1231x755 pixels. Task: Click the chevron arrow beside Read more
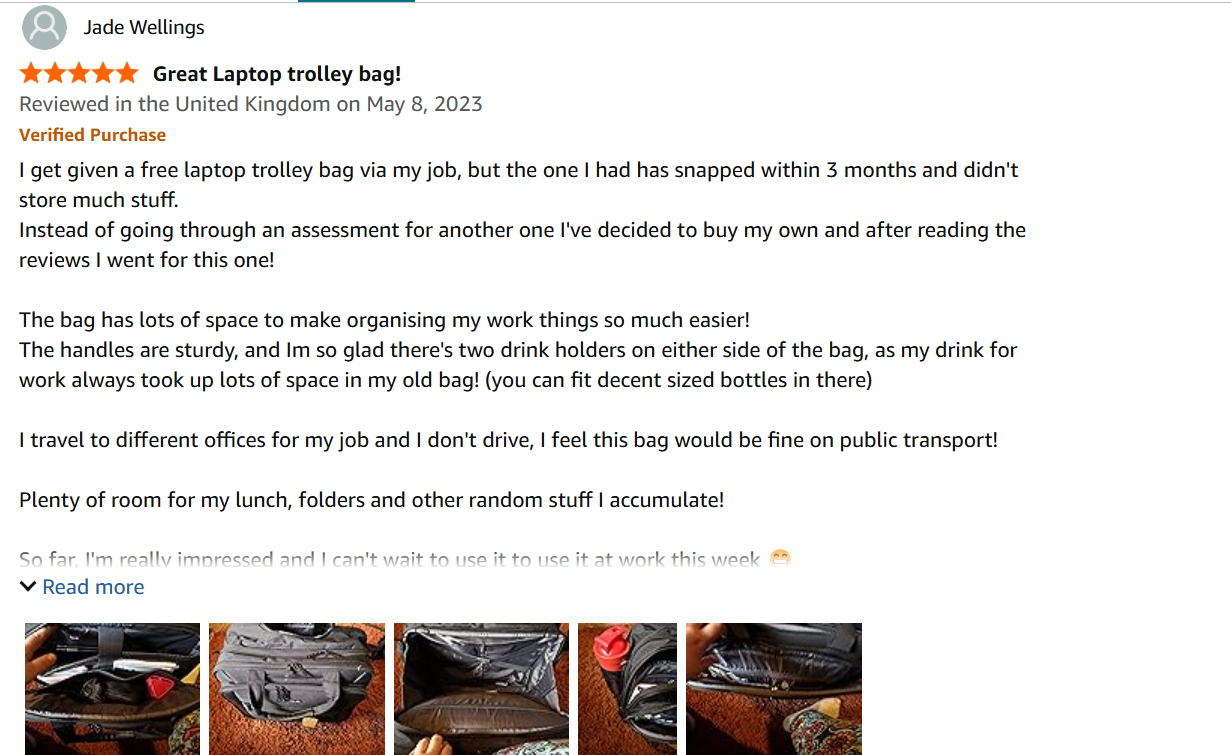[x=28, y=587]
